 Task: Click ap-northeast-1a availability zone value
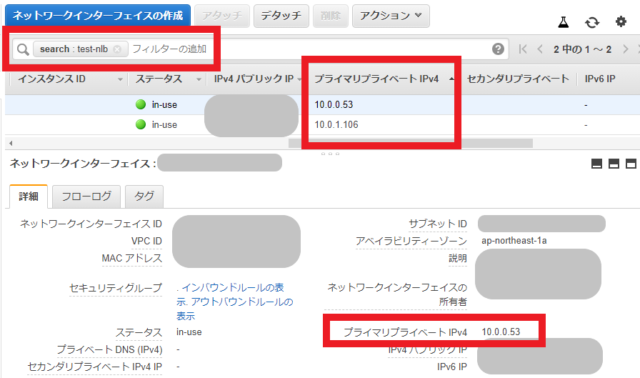pos(514,241)
